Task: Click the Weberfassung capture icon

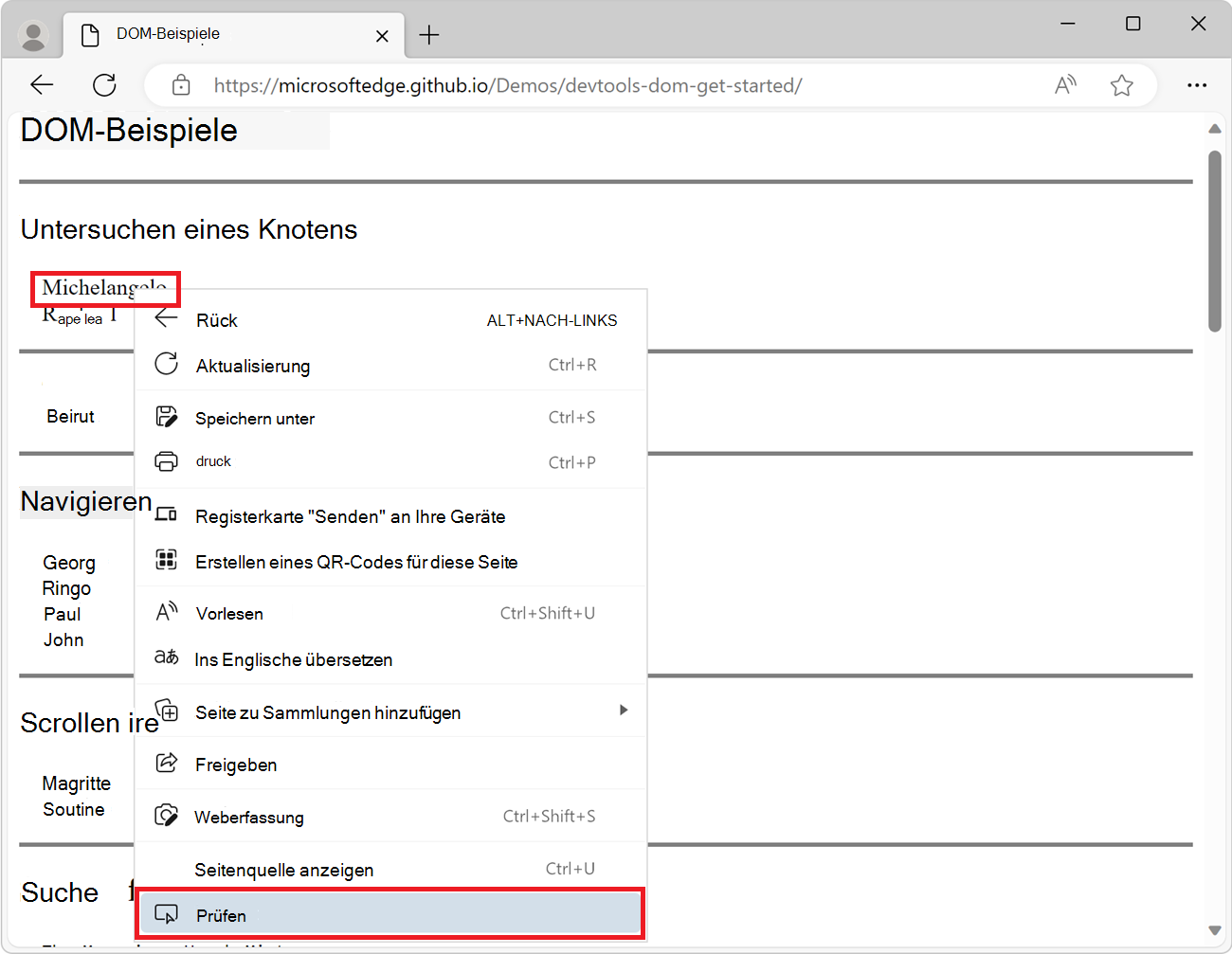Action: tap(167, 816)
